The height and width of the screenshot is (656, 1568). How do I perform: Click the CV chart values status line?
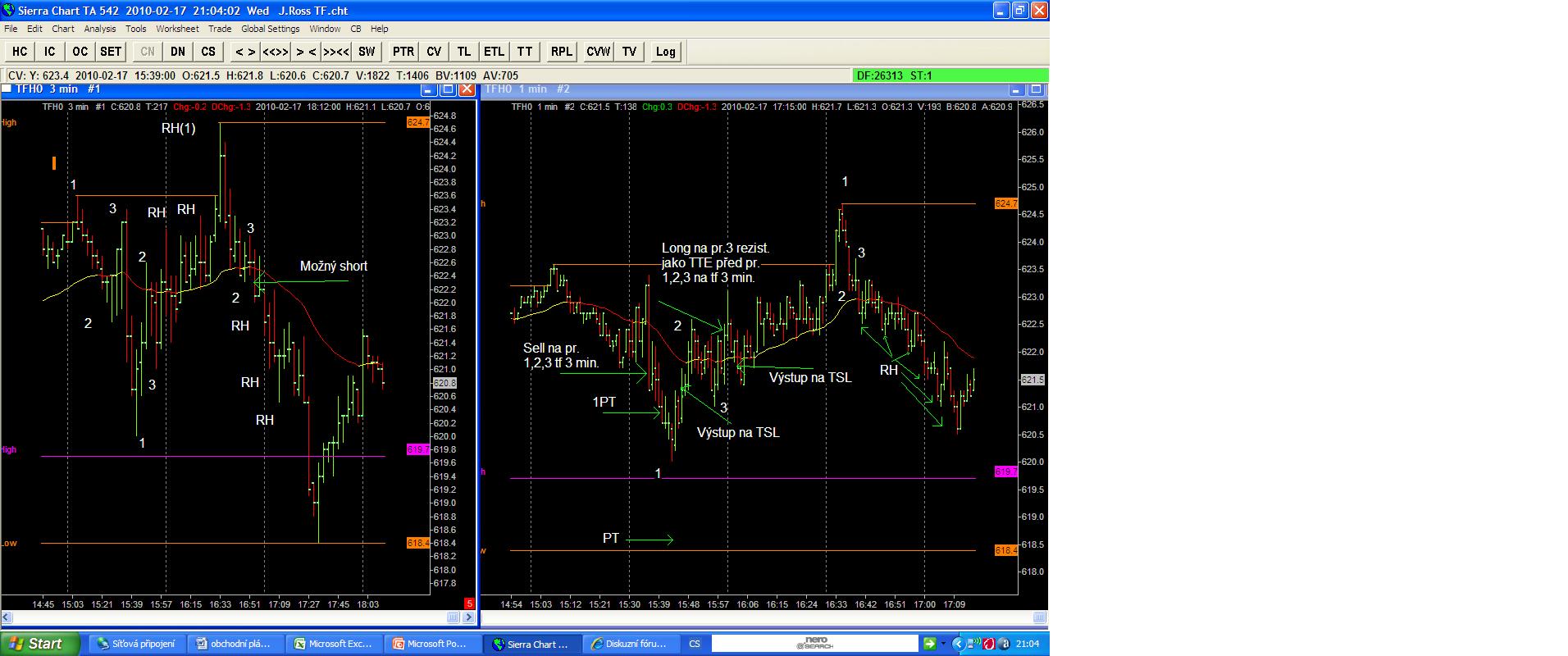click(x=426, y=75)
